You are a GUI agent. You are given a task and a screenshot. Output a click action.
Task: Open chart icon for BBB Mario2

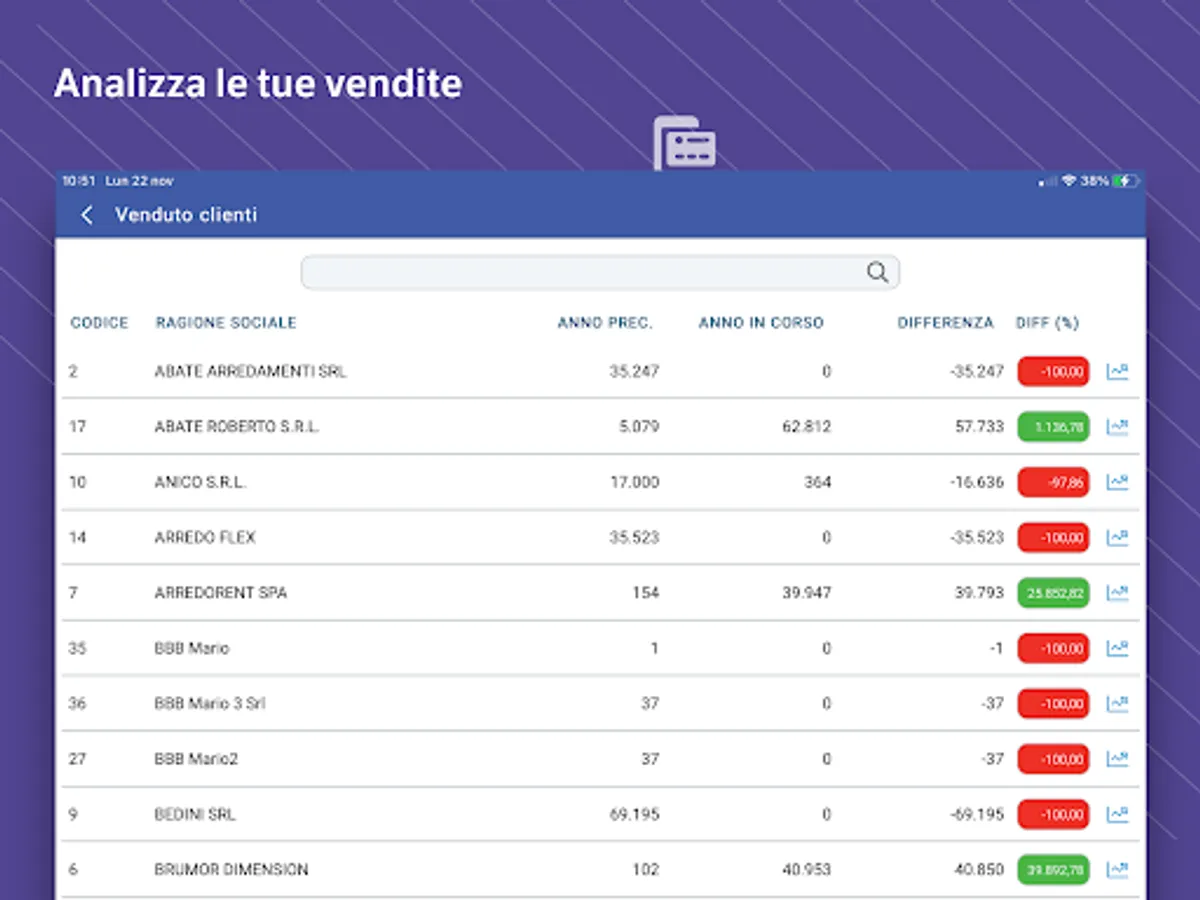click(x=1117, y=759)
